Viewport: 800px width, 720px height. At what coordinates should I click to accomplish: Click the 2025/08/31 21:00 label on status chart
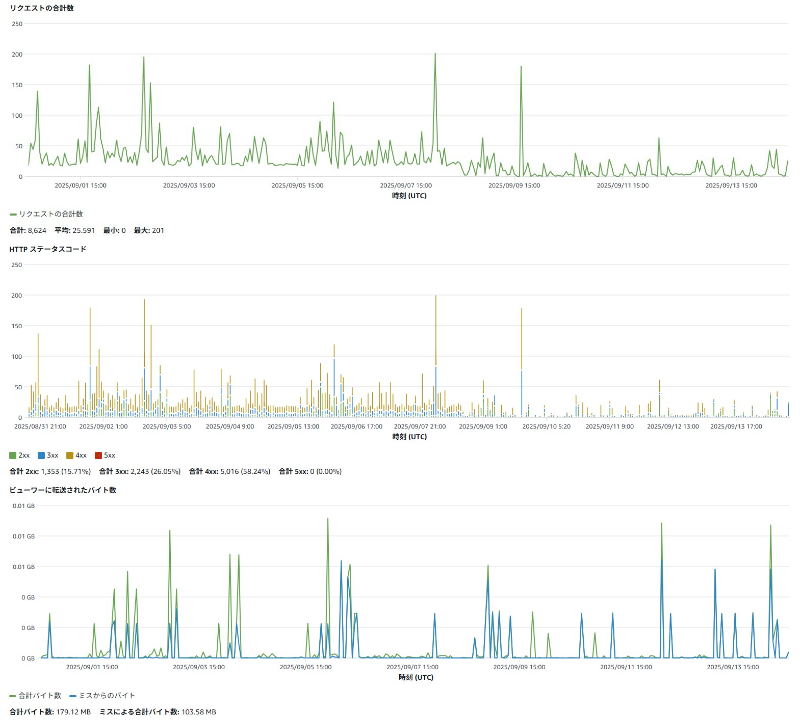[40, 426]
